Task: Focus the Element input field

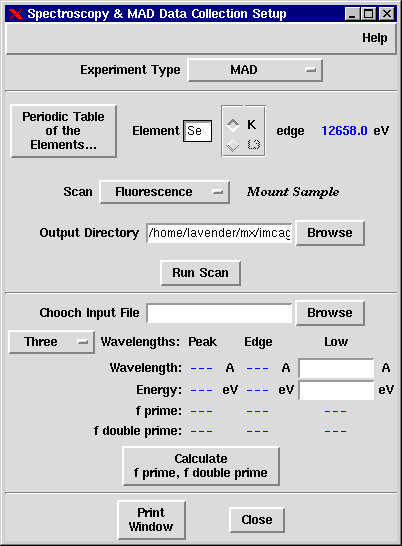Action: [198, 131]
